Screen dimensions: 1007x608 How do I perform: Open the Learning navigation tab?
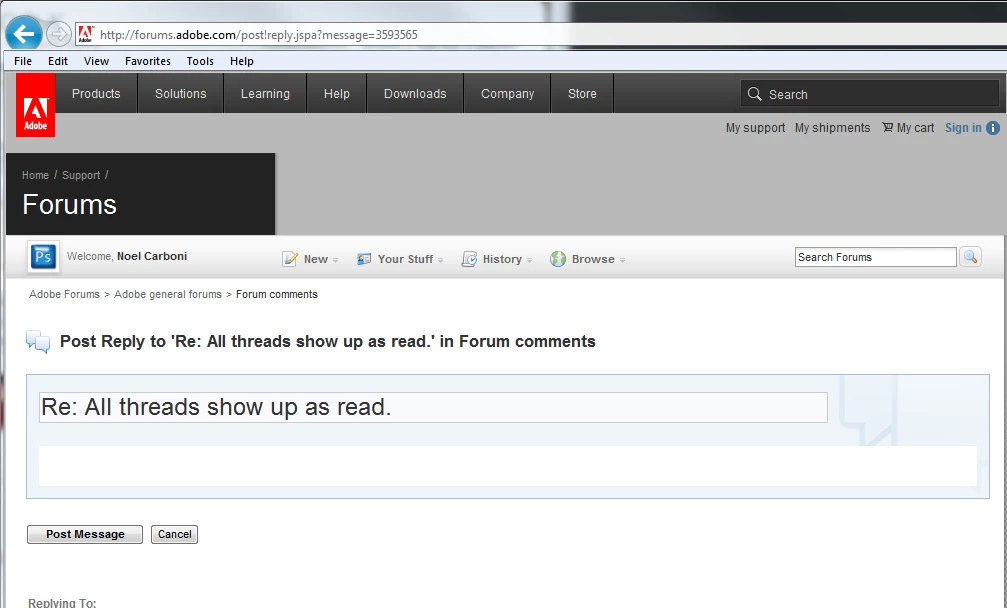(x=265, y=94)
